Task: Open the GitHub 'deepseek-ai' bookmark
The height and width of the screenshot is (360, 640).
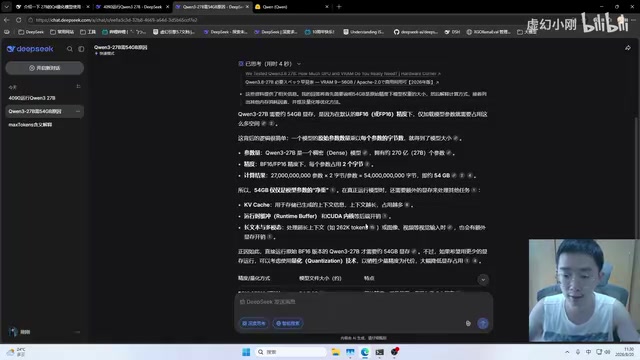Action: pyautogui.click(x=416, y=32)
